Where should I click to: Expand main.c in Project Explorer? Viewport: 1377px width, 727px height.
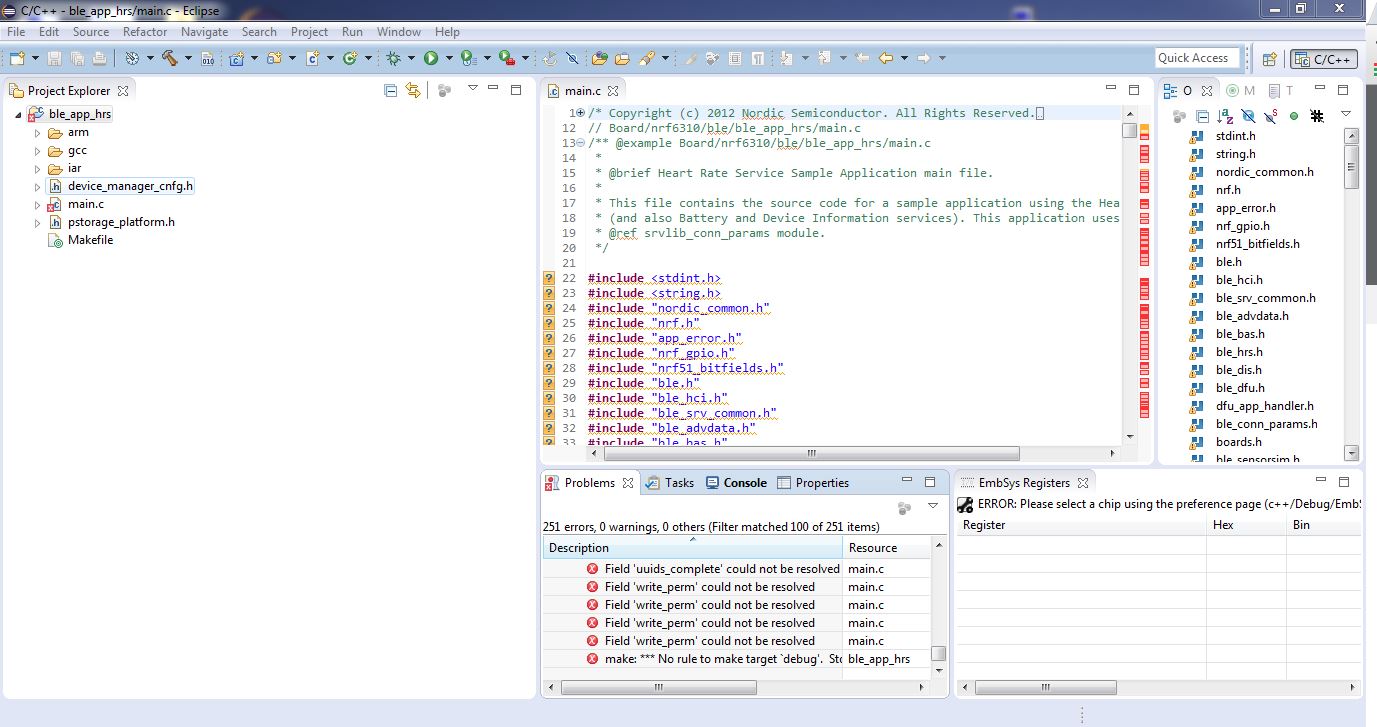pos(38,204)
